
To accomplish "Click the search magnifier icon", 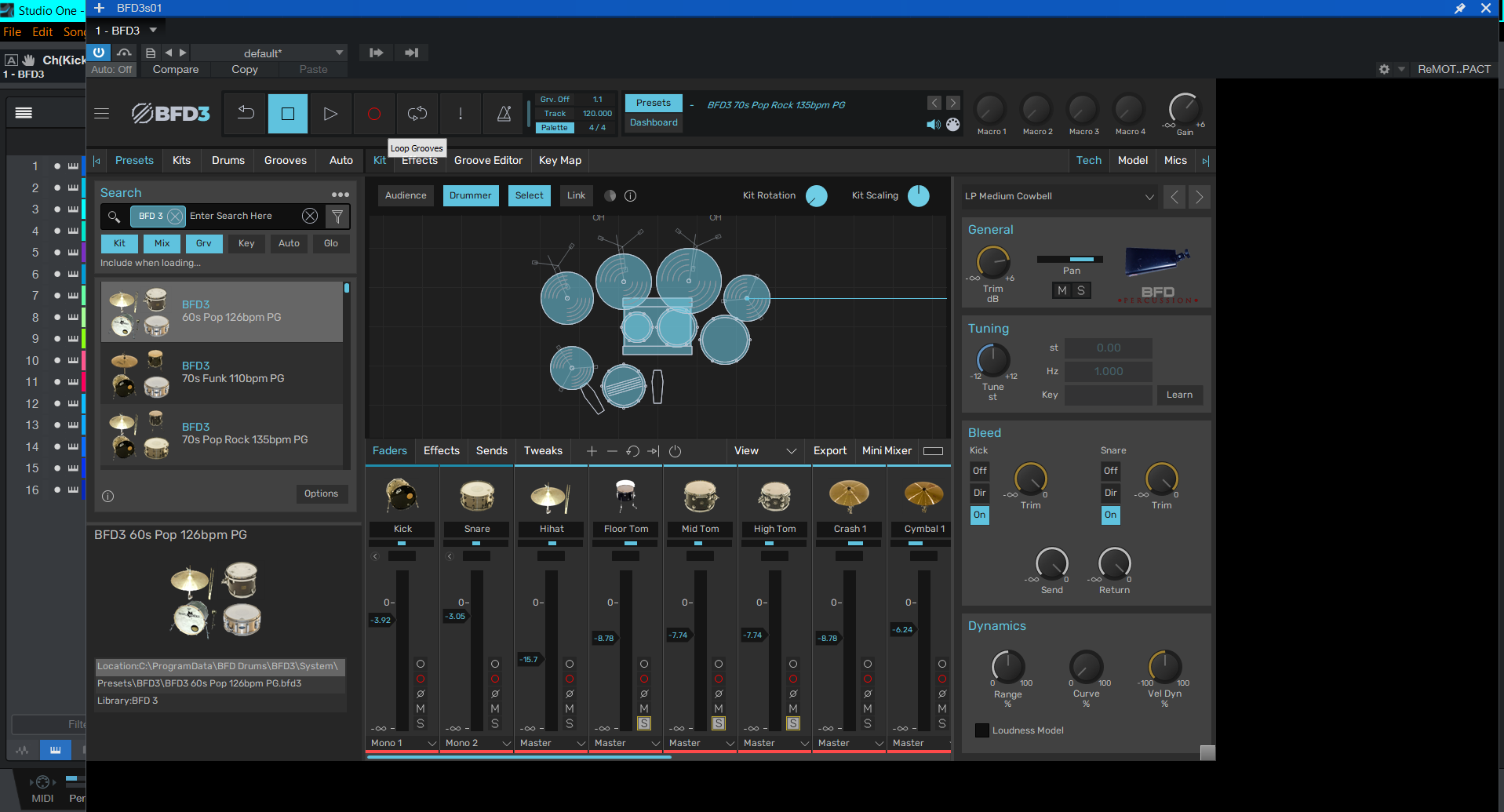I will tap(114, 217).
